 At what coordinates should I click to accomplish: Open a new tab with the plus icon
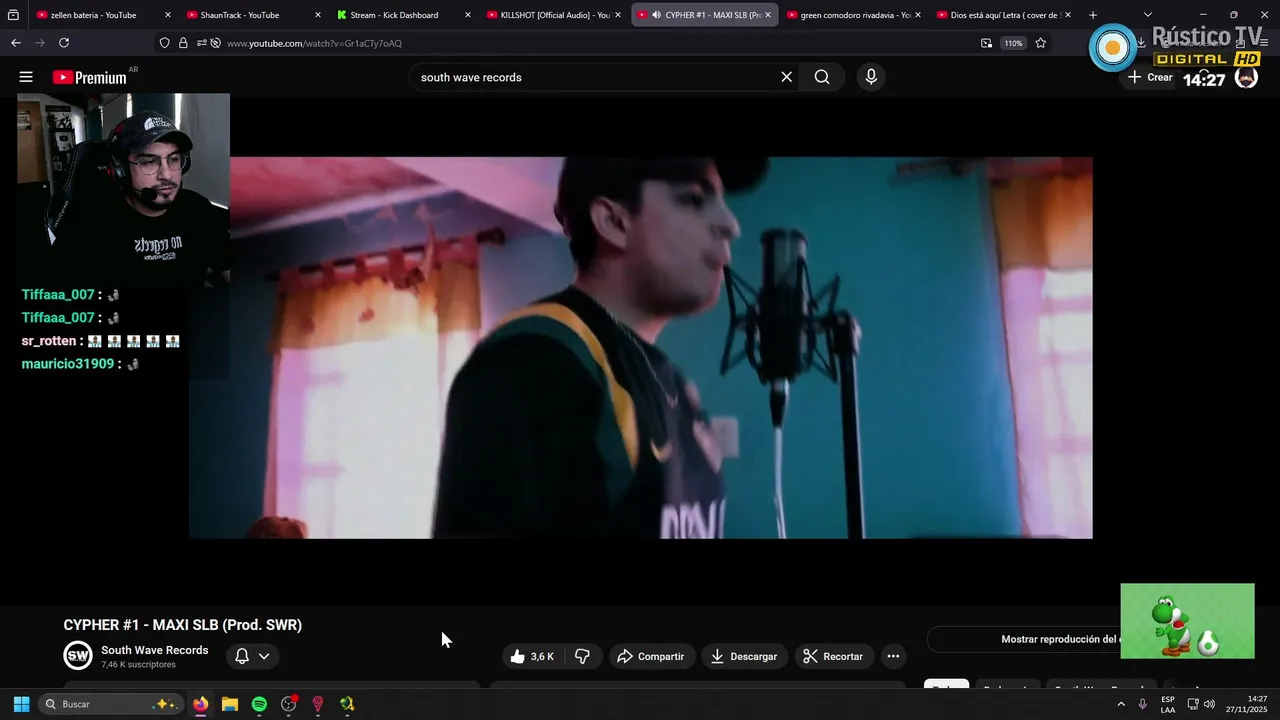pyautogui.click(x=1093, y=15)
